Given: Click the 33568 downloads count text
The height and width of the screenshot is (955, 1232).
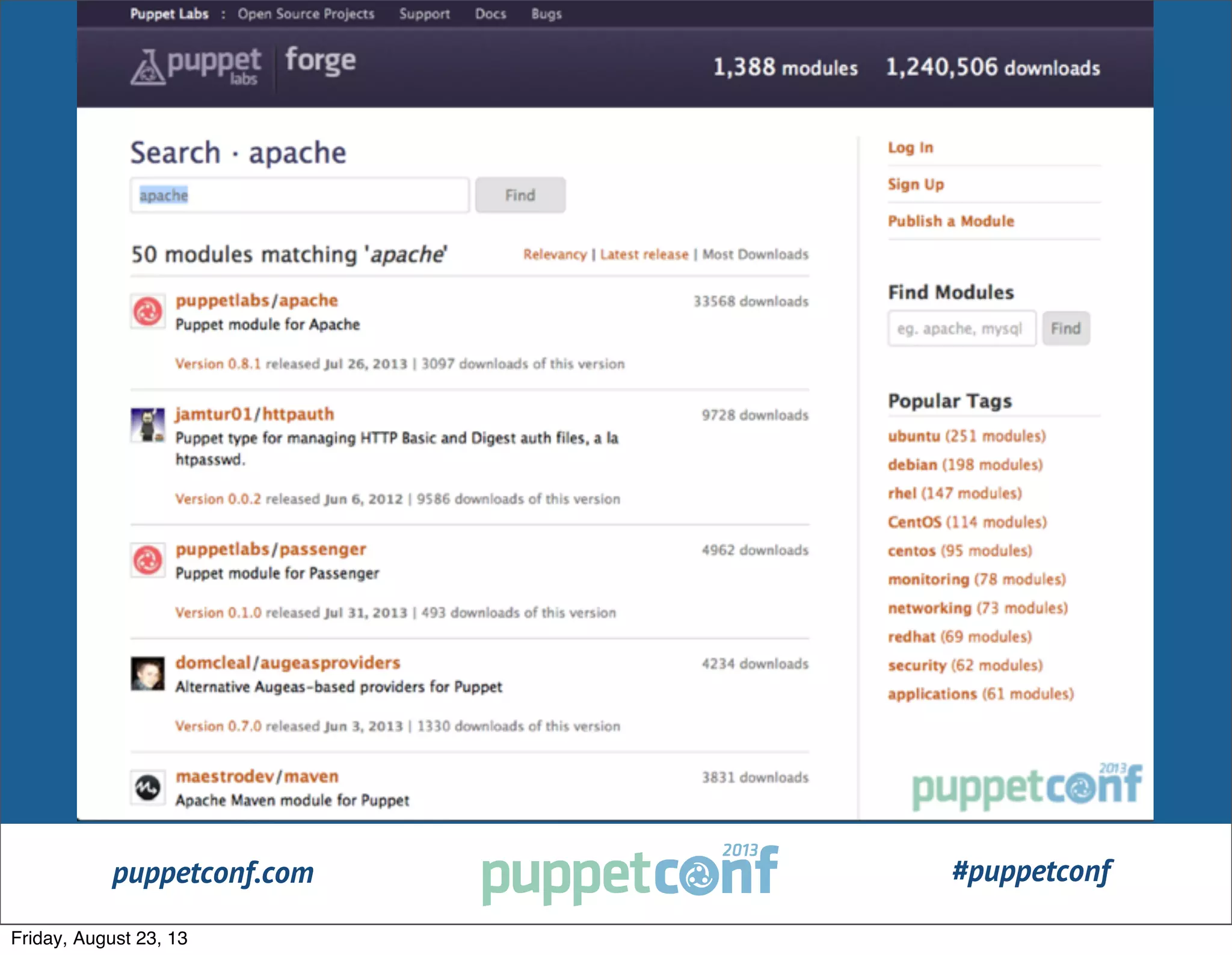Looking at the screenshot, I should pos(751,301).
